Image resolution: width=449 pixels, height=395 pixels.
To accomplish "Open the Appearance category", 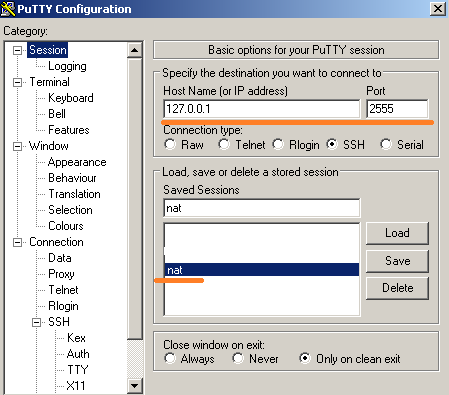I will coord(77,162).
